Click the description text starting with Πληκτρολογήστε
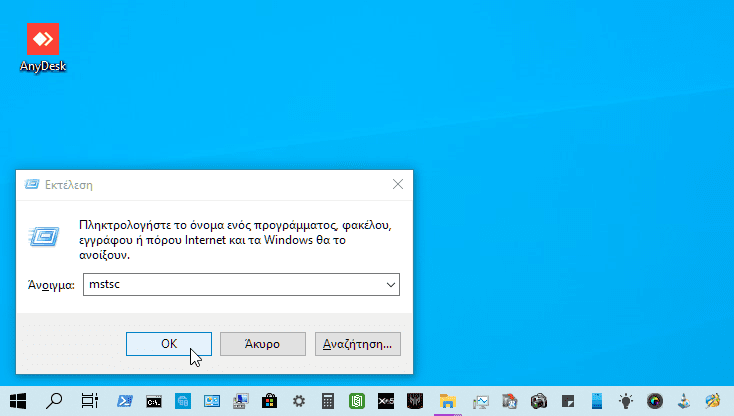The width and height of the screenshot is (734, 416). click(x=235, y=240)
